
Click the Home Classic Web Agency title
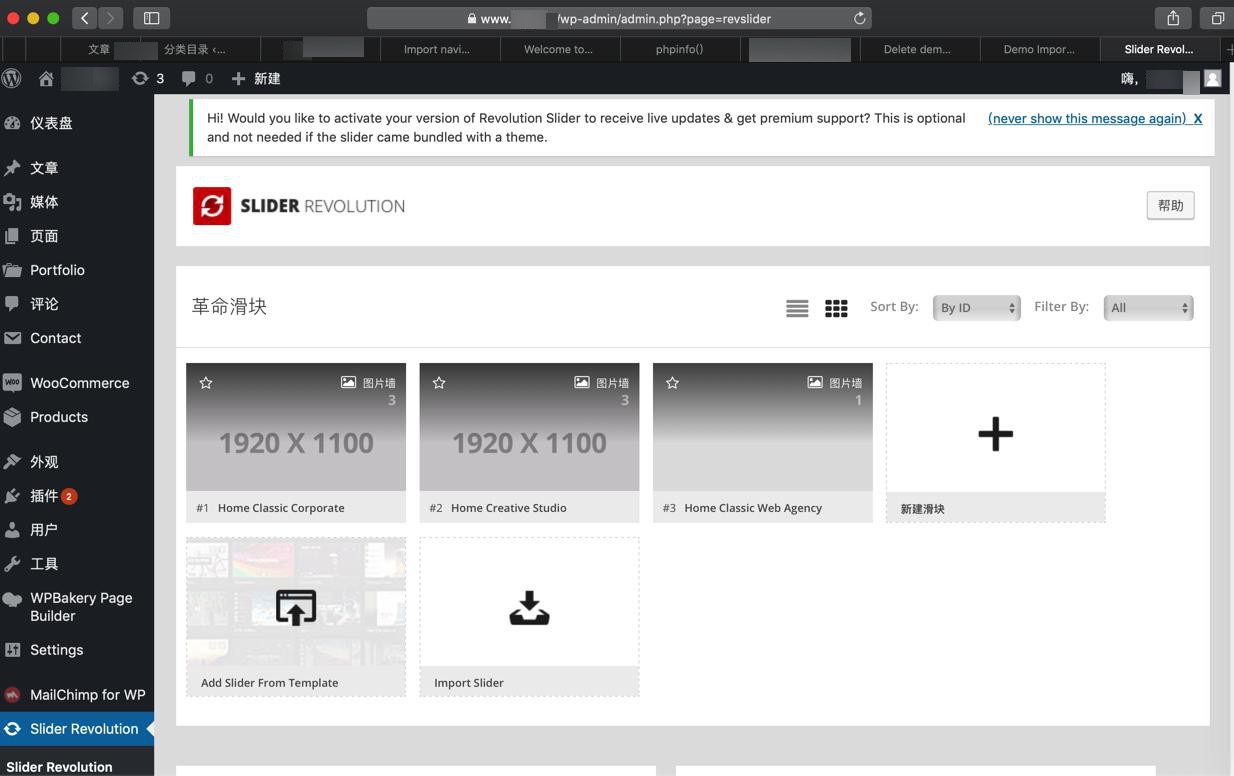pyautogui.click(x=753, y=508)
